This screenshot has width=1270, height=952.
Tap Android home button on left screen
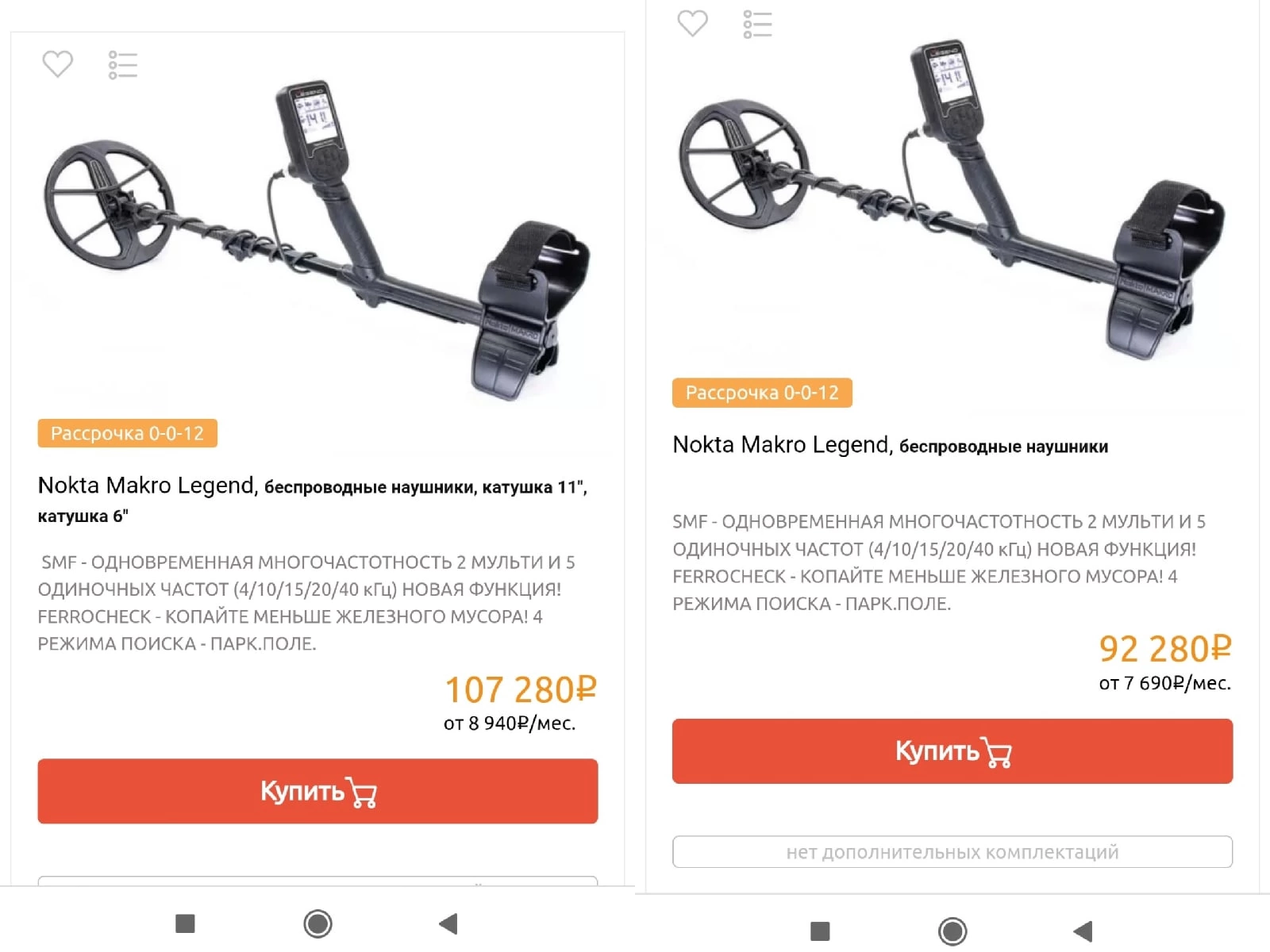(317, 923)
